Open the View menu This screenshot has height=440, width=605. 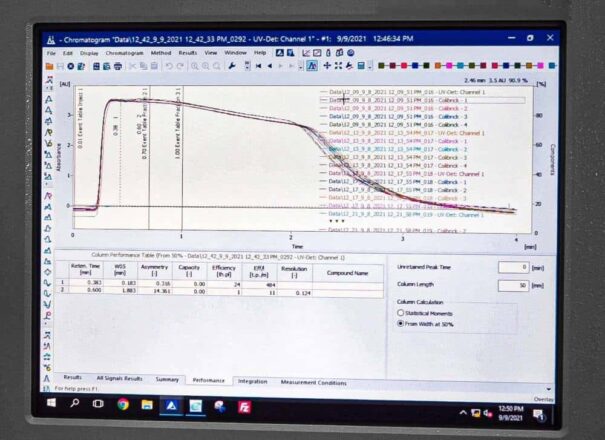click(x=211, y=52)
